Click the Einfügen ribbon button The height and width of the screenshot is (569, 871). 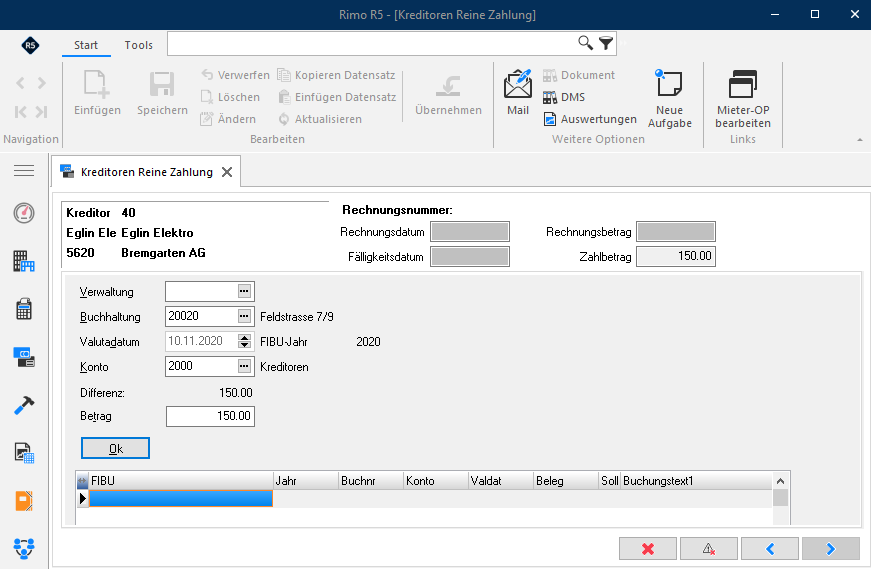coord(97,93)
